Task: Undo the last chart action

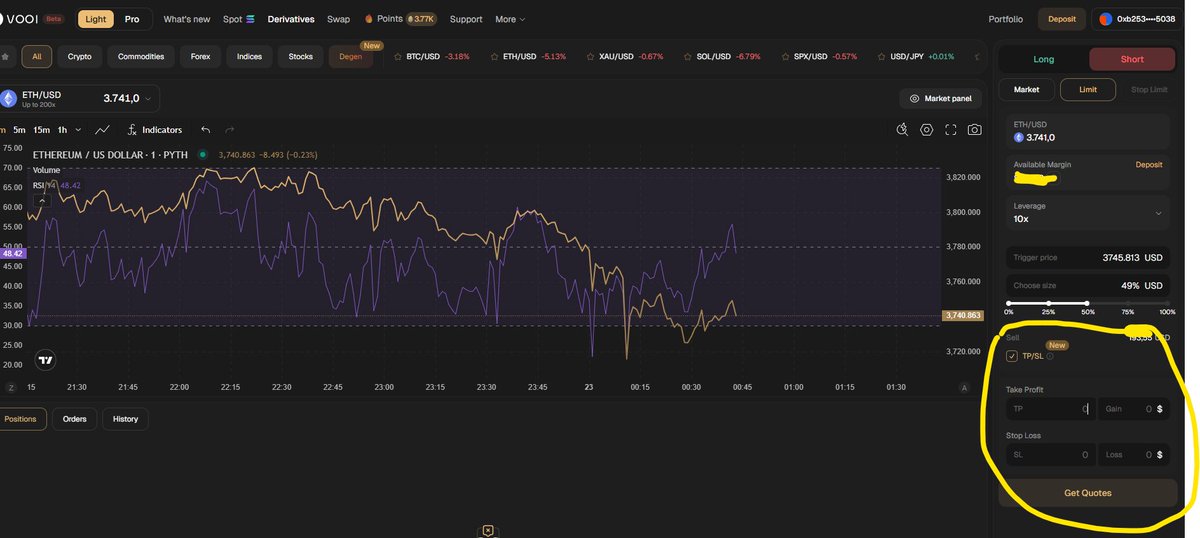Action: [x=205, y=130]
